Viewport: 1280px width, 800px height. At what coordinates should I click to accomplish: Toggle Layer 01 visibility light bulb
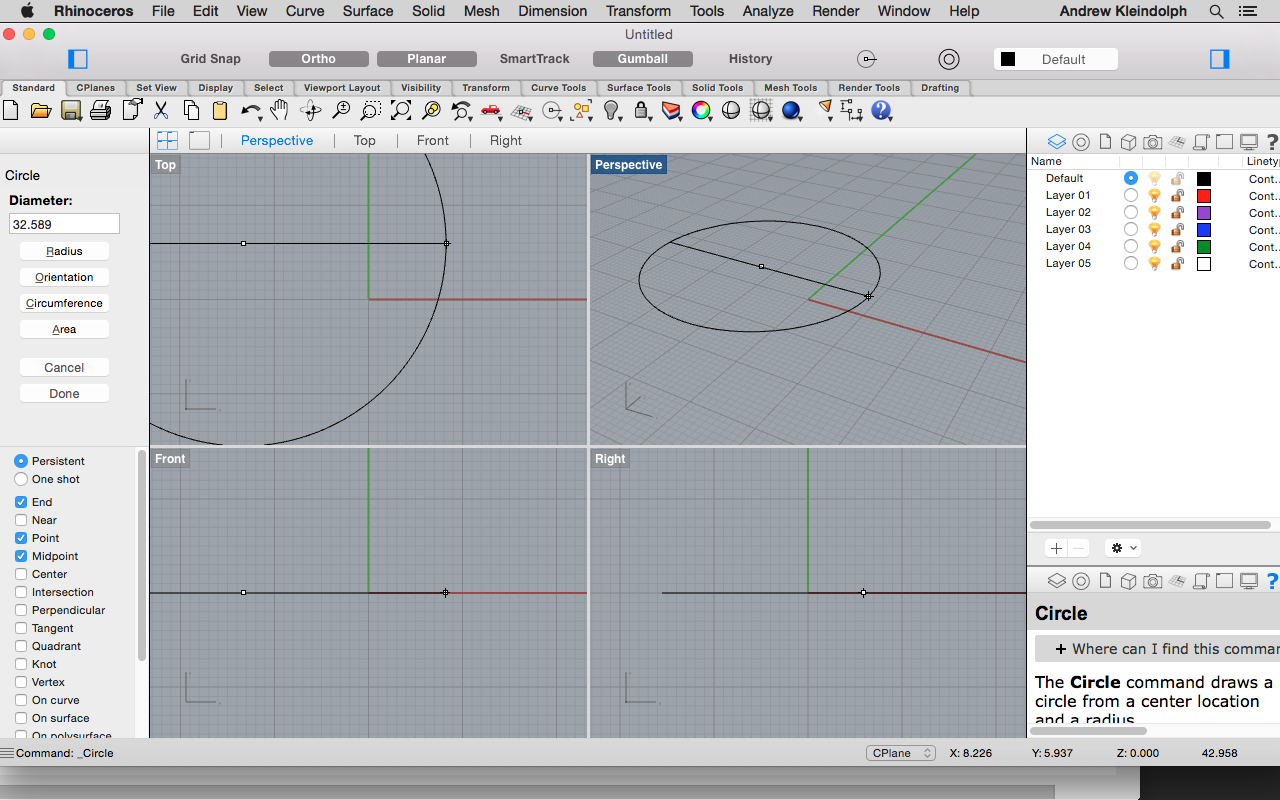pos(1154,195)
